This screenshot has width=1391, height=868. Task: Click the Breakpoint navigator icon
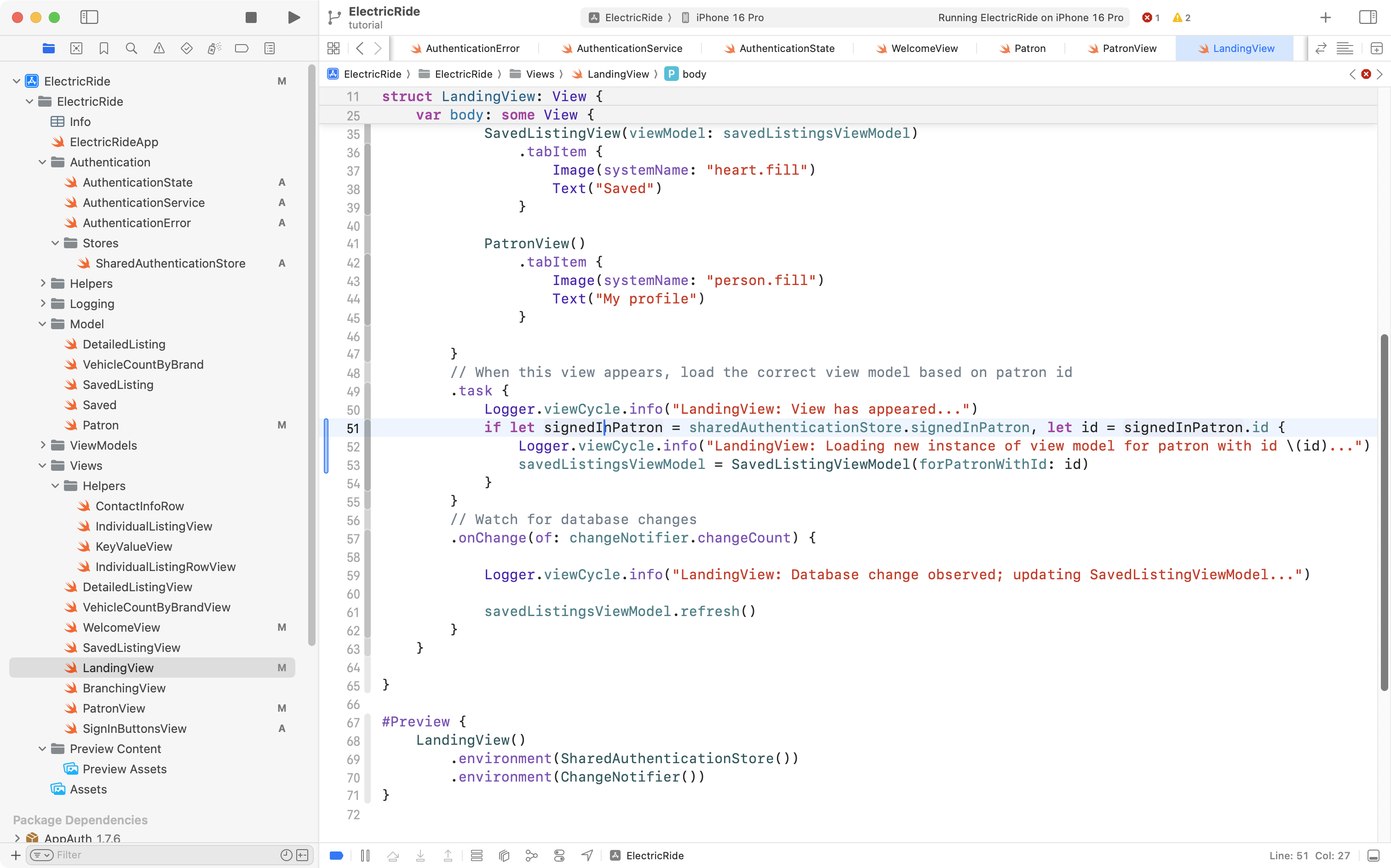[x=242, y=48]
